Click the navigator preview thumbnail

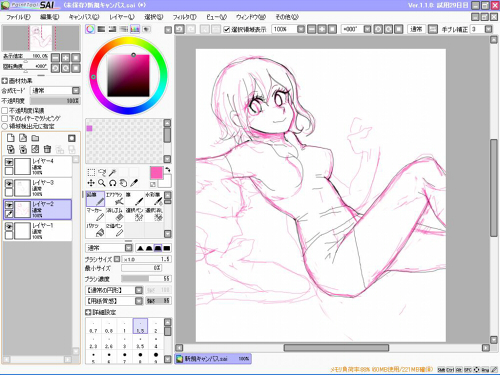tap(41, 38)
